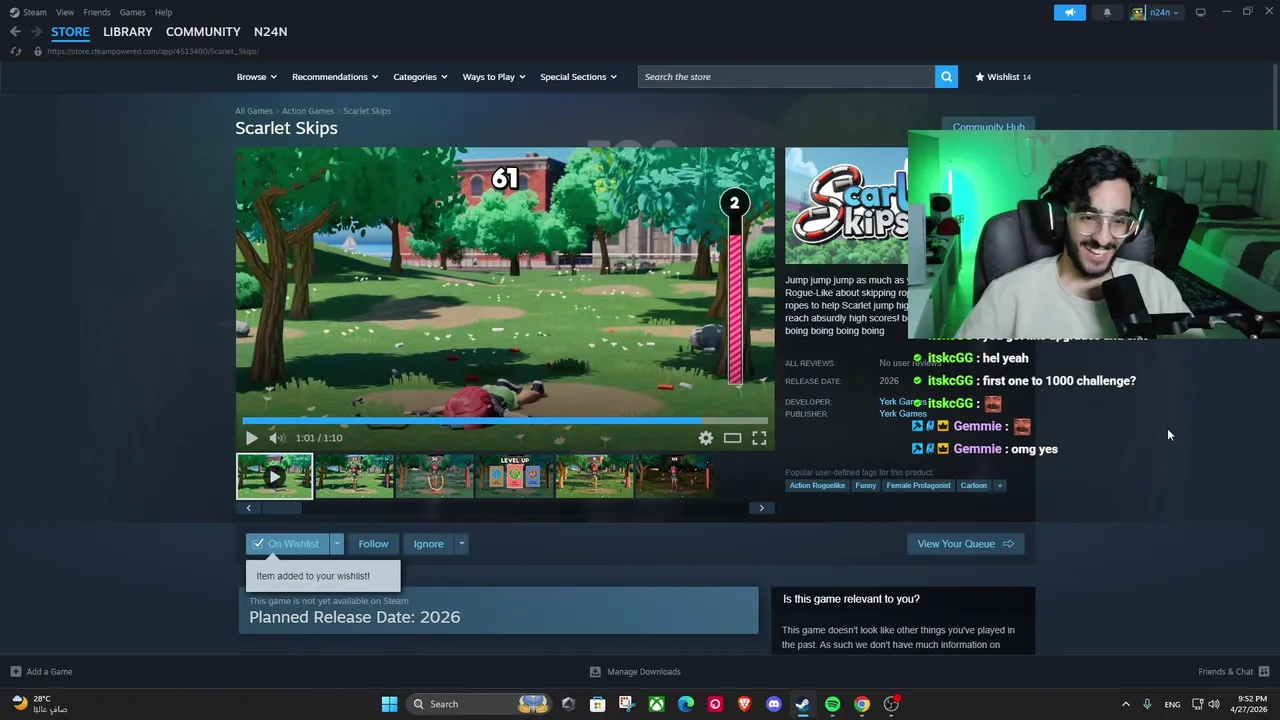
Task: Open N24N profile tab
Action: tap(270, 32)
